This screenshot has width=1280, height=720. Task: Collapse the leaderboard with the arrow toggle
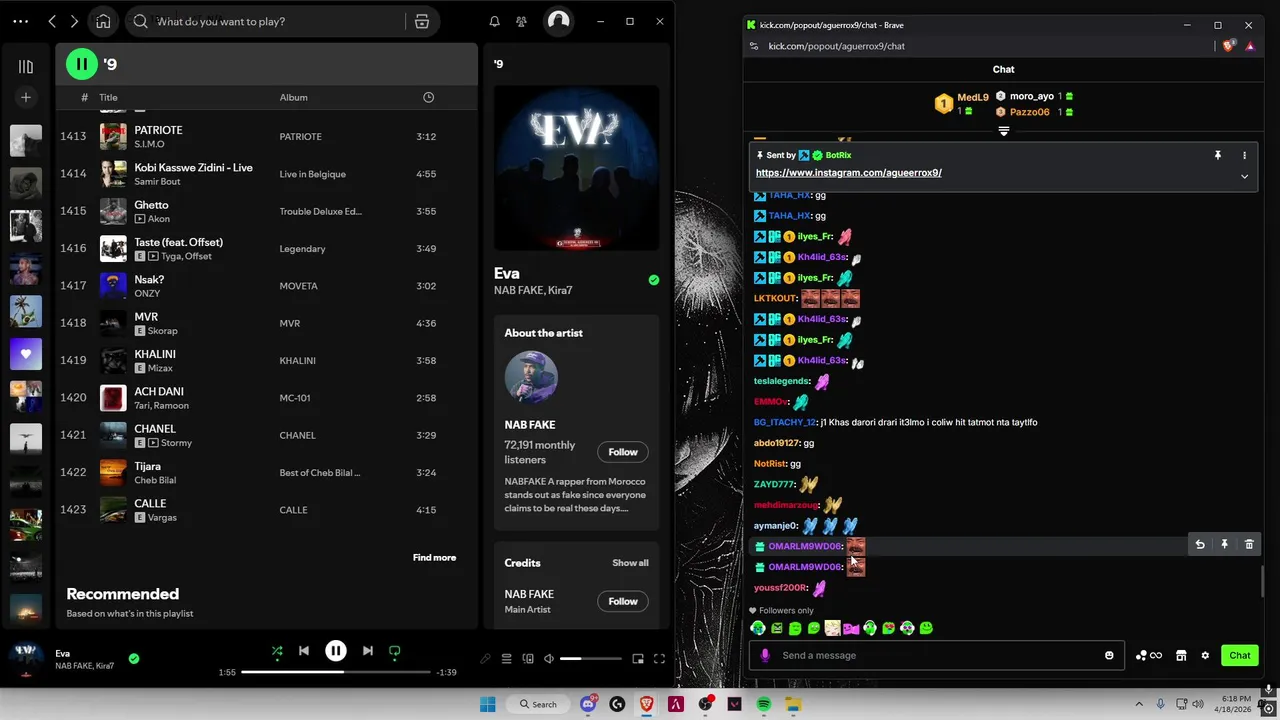(x=1003, y=130)
